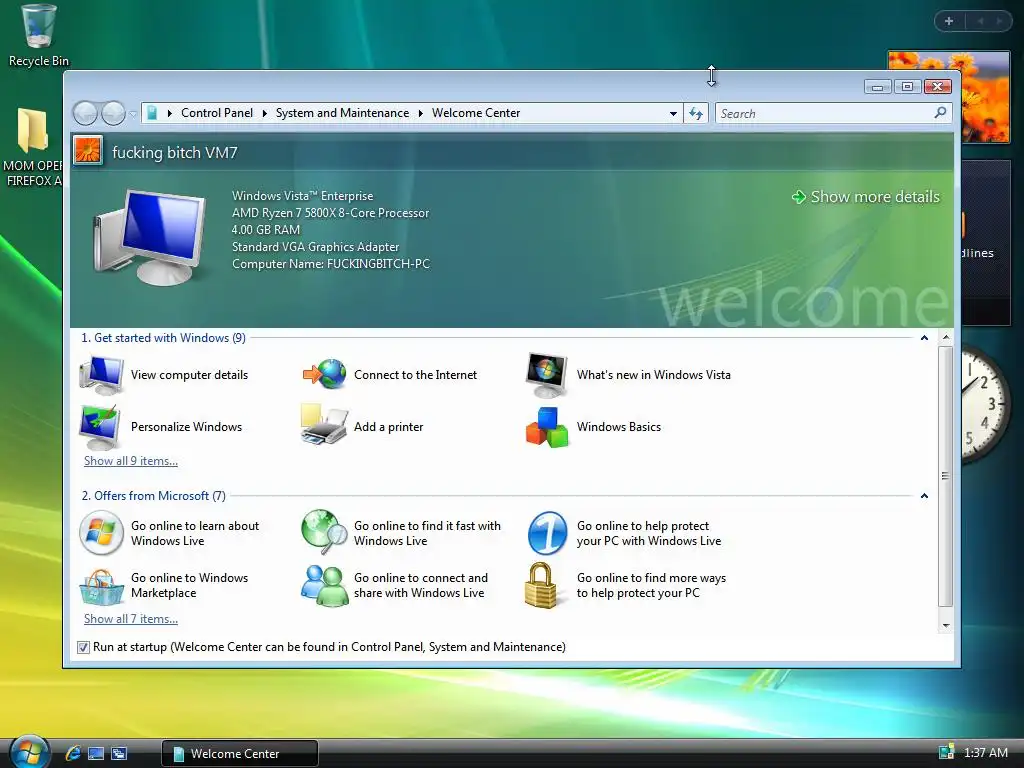Screen dimensions: 1024x768
Task: Maximize the Welcome Center window
Action: pos(907,86)
